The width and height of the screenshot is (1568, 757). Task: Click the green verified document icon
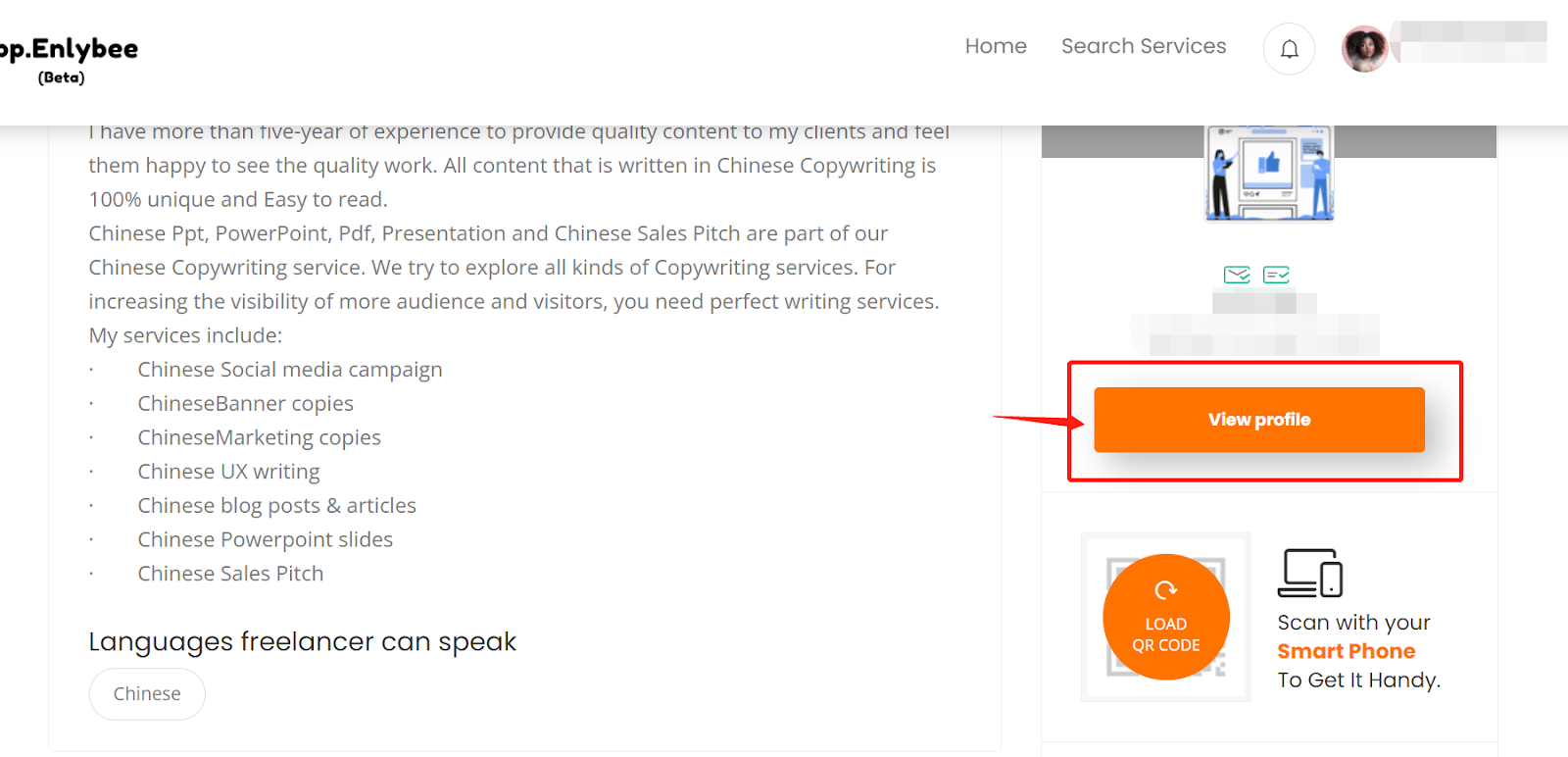coord(1276,275)
